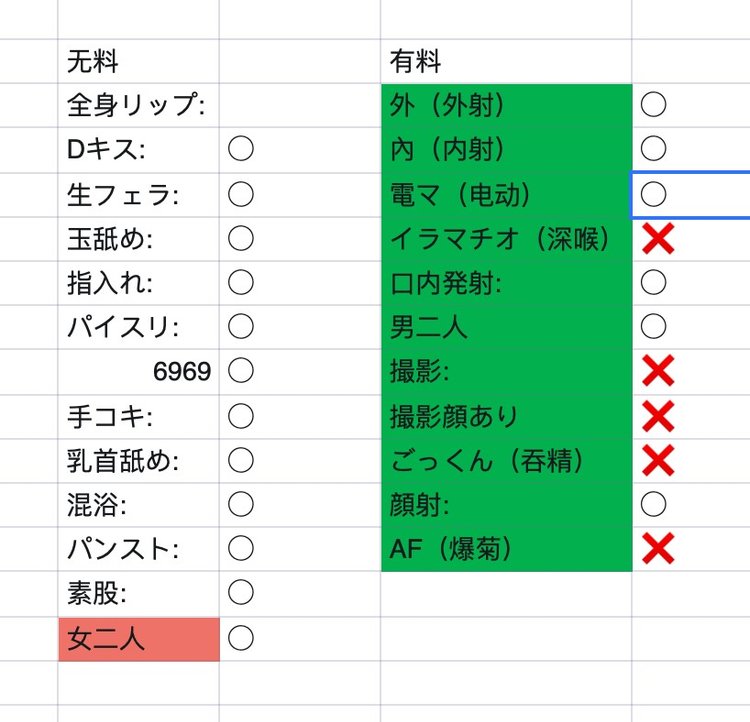
Task: Select the green 男二人 cell
Action: coord(505,326)
